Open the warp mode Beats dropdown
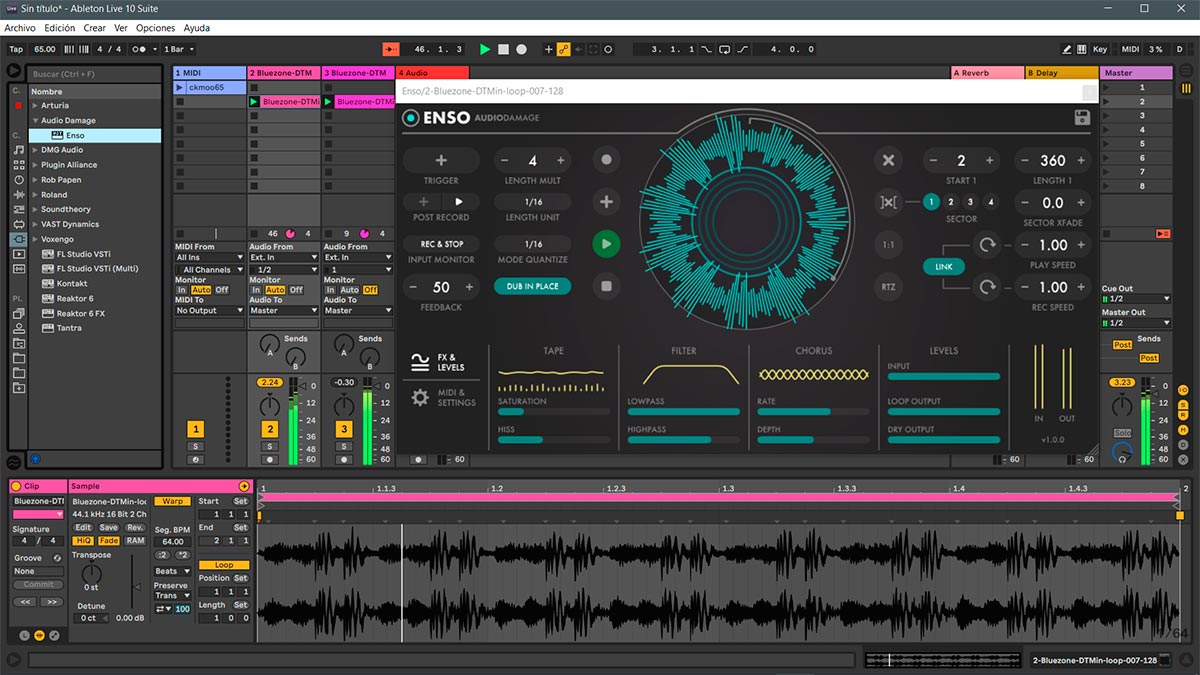The image size is (1200, 675). pyautogui.click(x=172, y=572)
